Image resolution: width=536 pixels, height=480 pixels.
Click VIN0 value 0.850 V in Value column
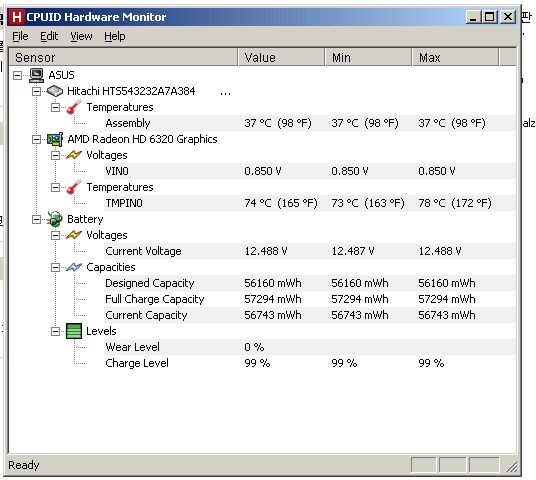point(263,171)
